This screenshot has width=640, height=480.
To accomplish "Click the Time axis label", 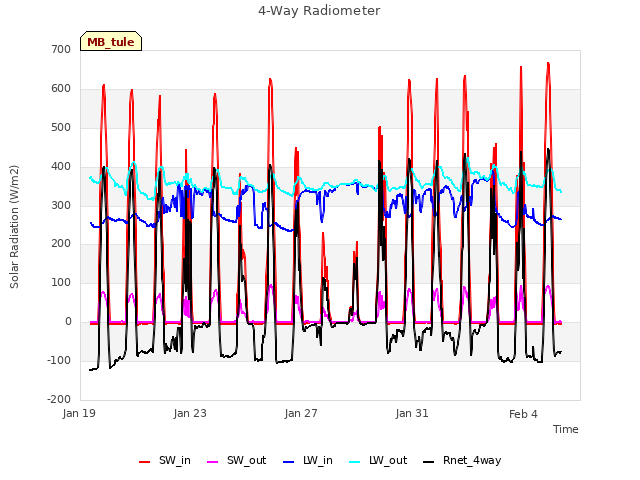I will [x=566, y=429].
